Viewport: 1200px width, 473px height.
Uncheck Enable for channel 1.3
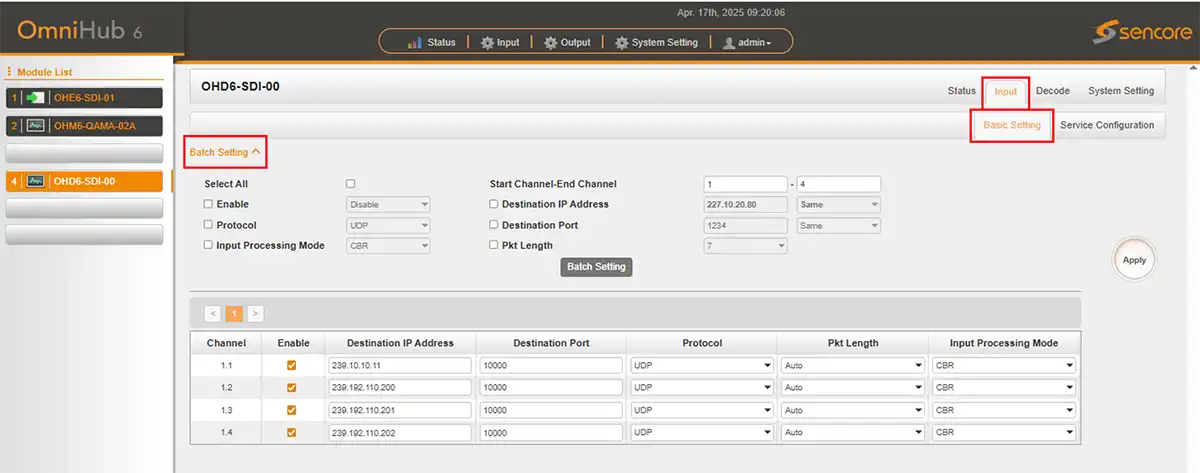coord(292,410)
